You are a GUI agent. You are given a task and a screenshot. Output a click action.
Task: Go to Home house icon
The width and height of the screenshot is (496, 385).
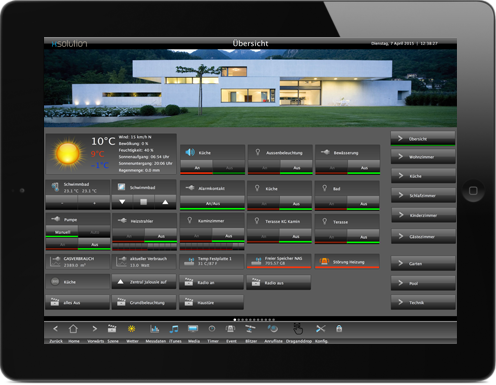(x=73, y=329)
